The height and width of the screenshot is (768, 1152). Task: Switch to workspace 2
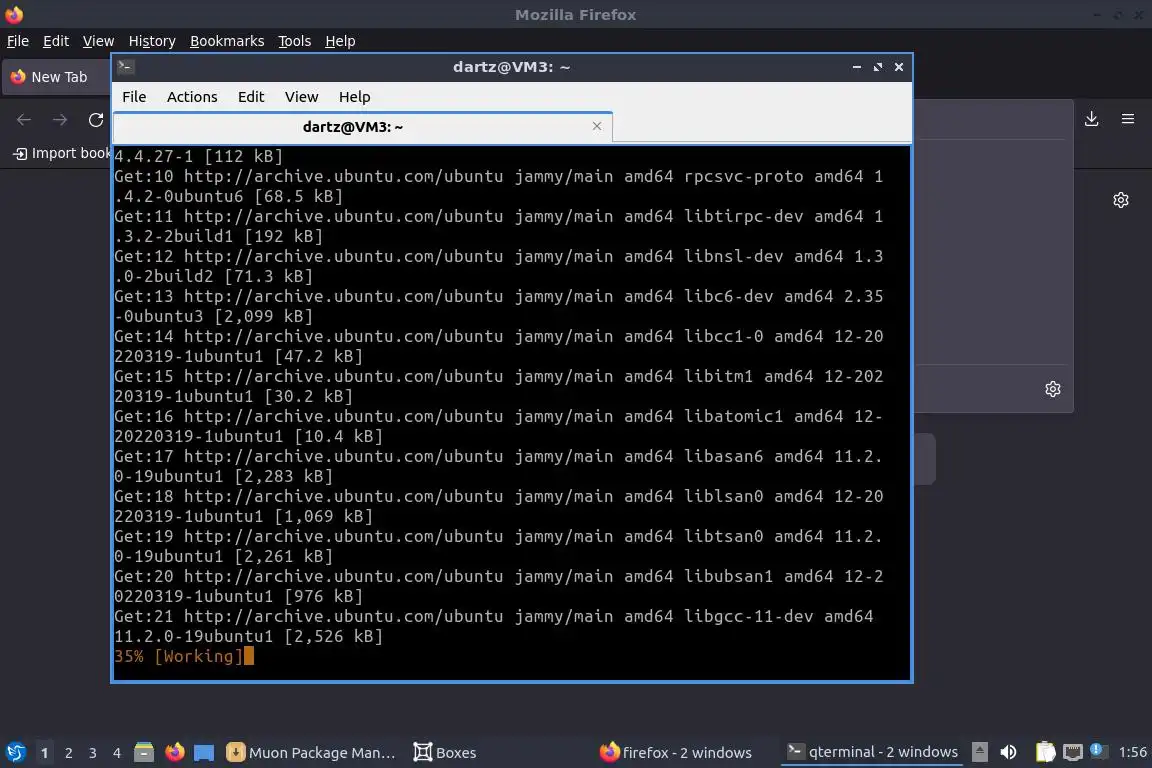(x=69, y=753)
